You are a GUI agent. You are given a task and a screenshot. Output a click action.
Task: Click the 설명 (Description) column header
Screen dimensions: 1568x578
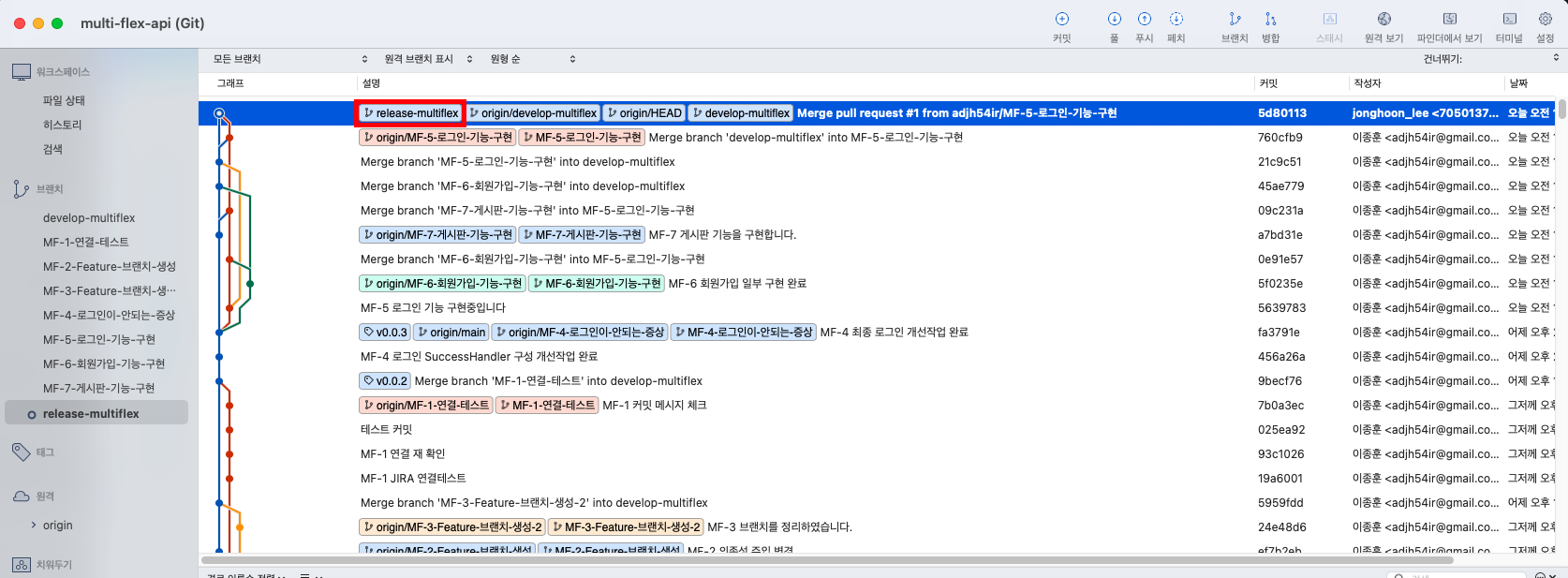tap(804, 83)
